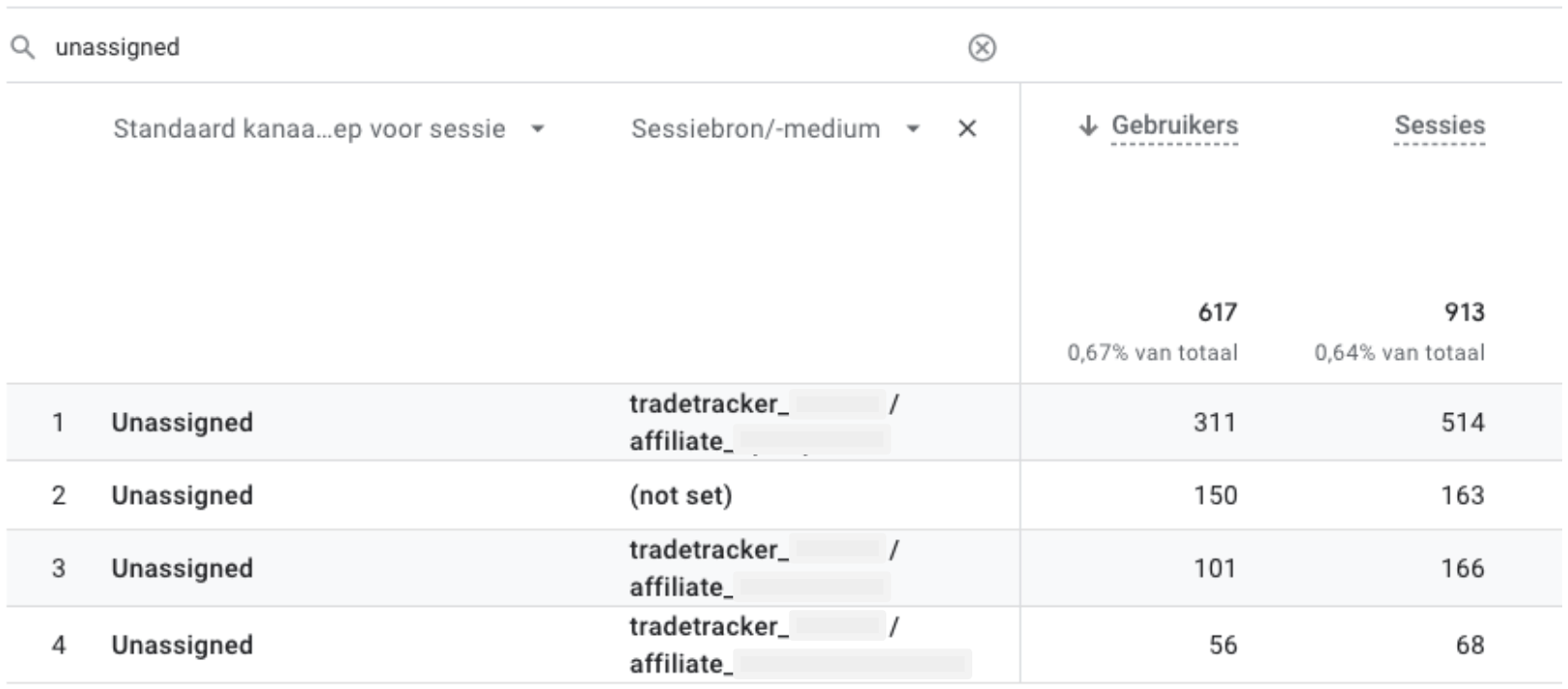
Task: Click the tradetracker source/medium in row 1
Action: click(709, 422)
